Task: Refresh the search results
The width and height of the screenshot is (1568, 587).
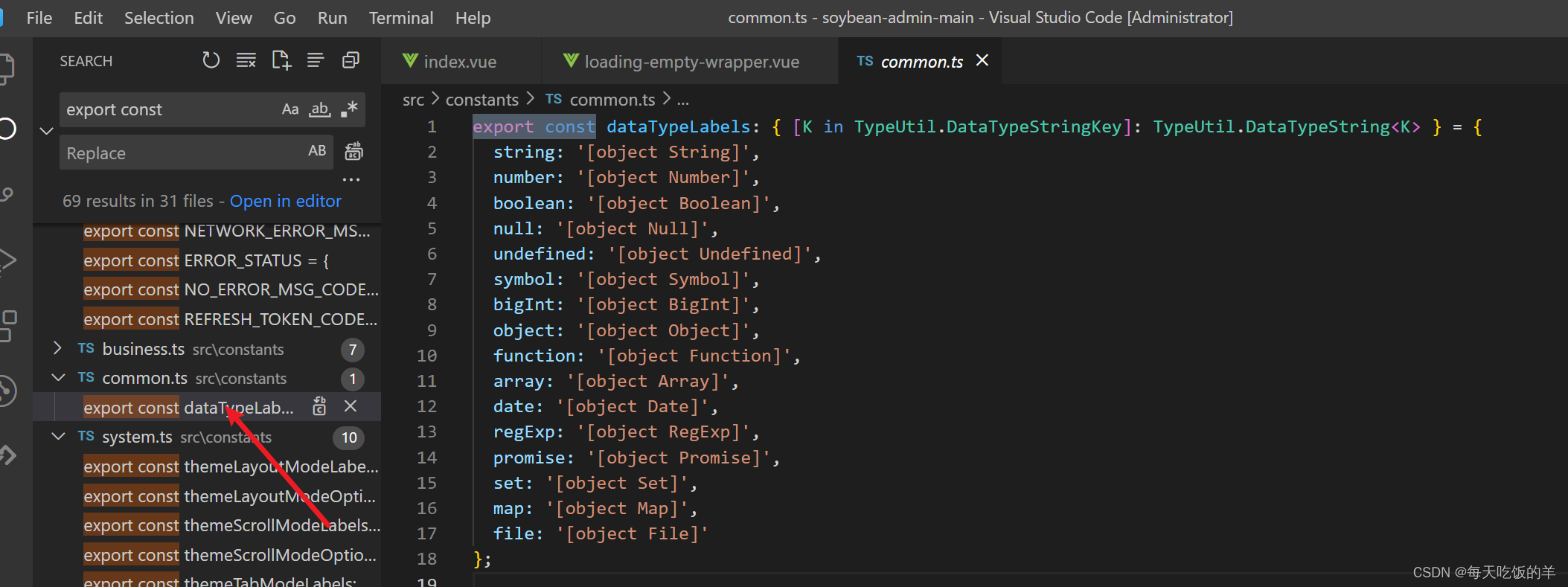Action: 211,60
